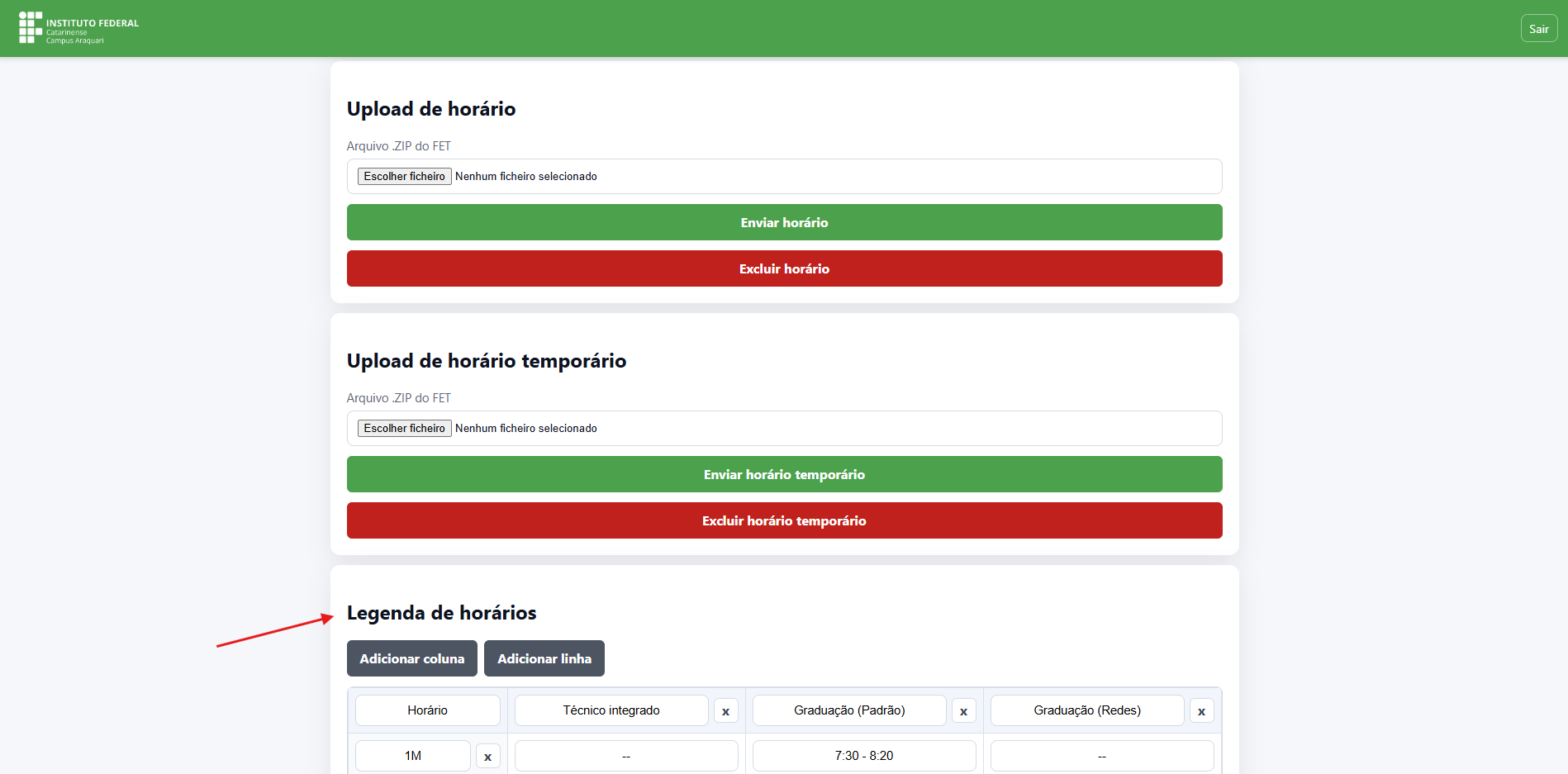Image resolution: width=1568 pixels, height=774 pixels.
Task: Click the Adicionar coluna button
Action: click(x=411, y=658)
